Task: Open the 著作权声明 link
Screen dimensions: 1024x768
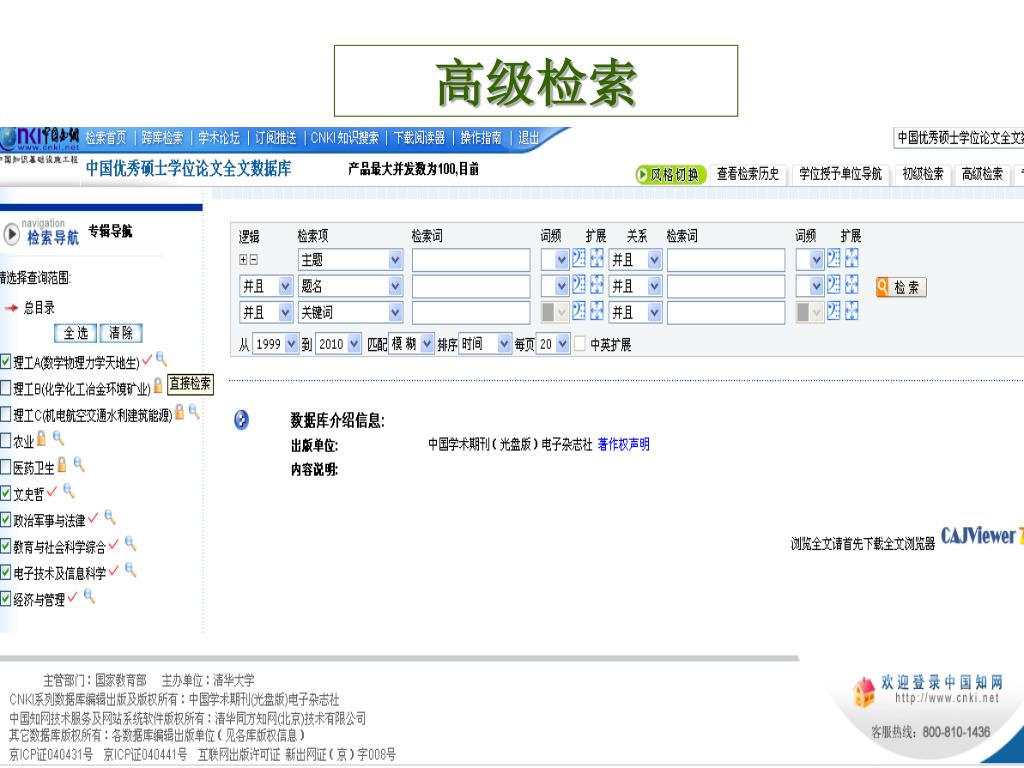Action: tap(623, 445)
